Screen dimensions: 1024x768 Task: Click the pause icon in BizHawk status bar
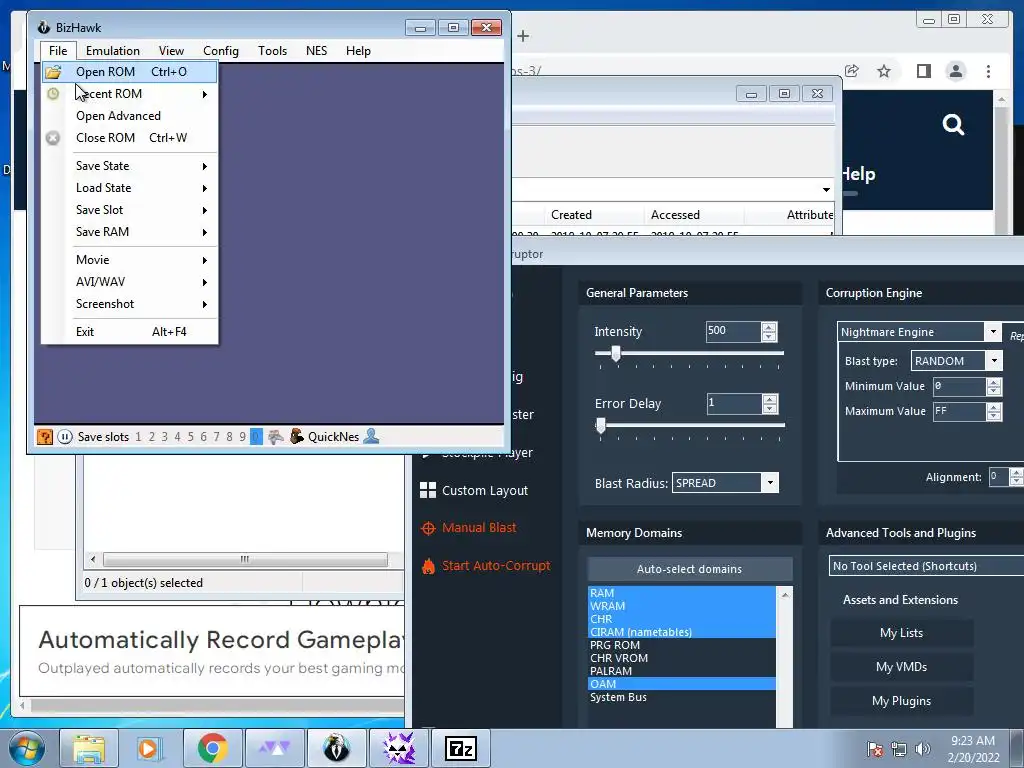click(x=65, y=437)
